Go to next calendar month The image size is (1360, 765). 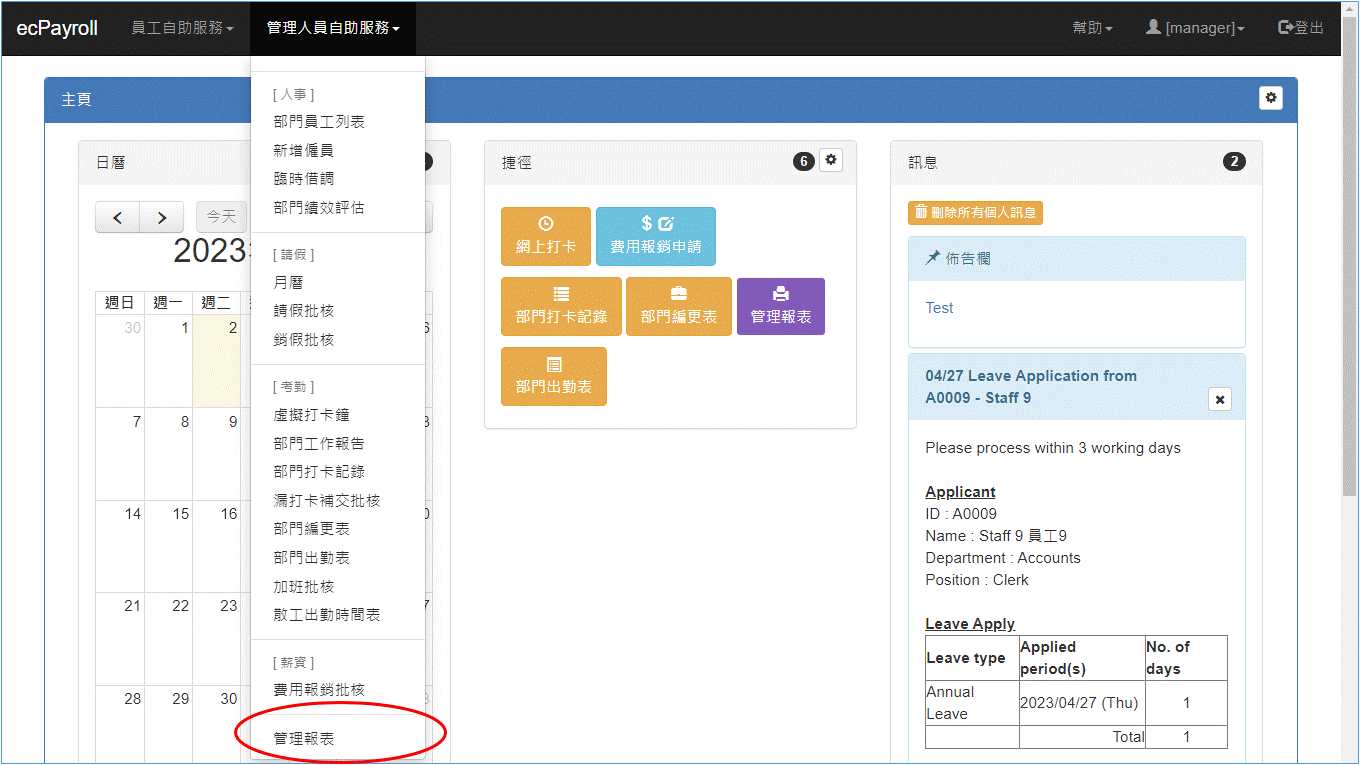pos(161,217)
